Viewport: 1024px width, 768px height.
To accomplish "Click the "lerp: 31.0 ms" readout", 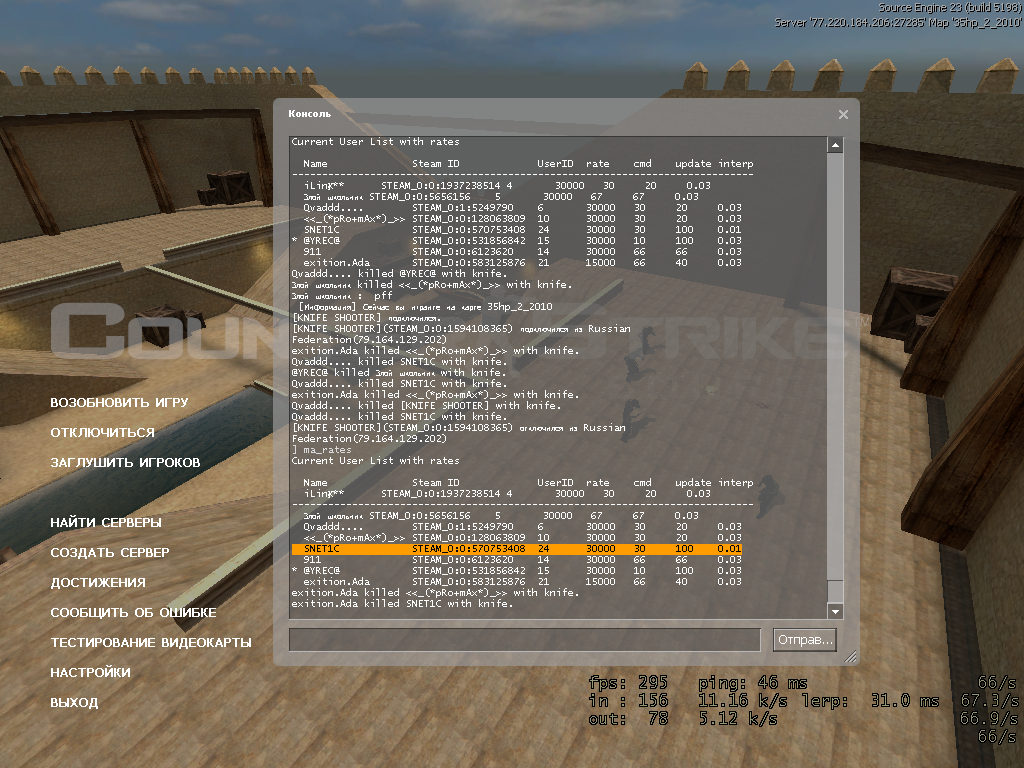I will pos(871,701).
